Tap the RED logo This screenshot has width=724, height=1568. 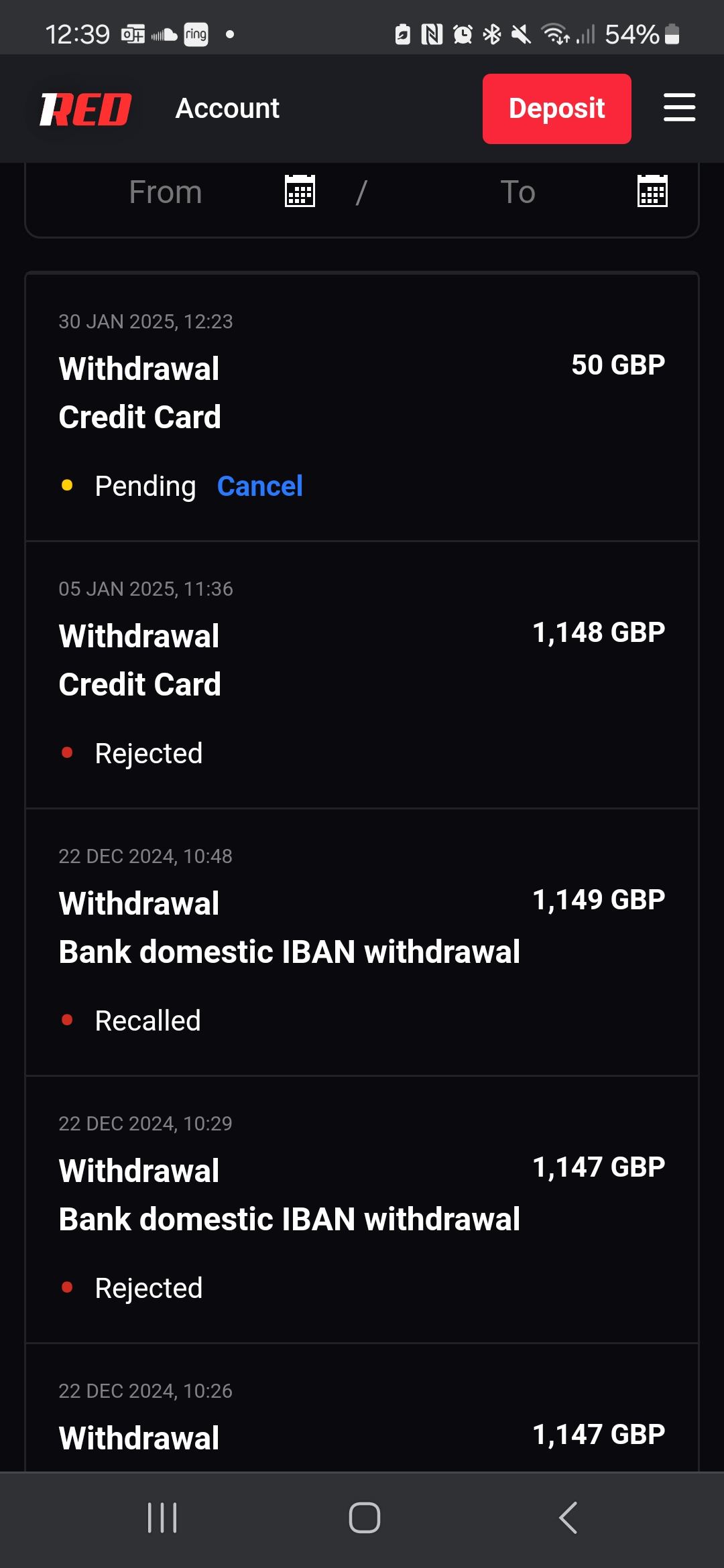[86, 109]
